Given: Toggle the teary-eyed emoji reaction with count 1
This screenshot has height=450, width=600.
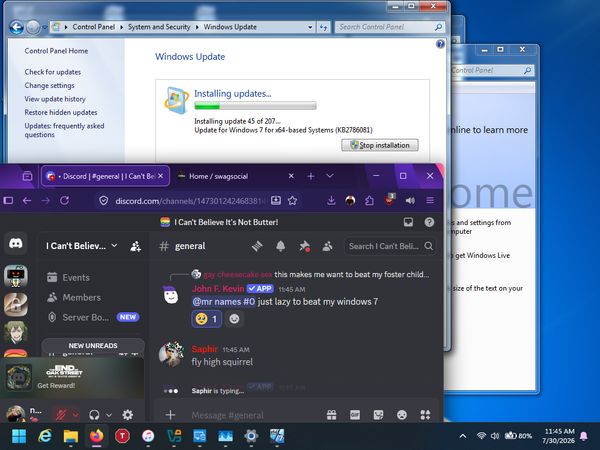Looking at the screenshot, I should [x=207, y=319].
